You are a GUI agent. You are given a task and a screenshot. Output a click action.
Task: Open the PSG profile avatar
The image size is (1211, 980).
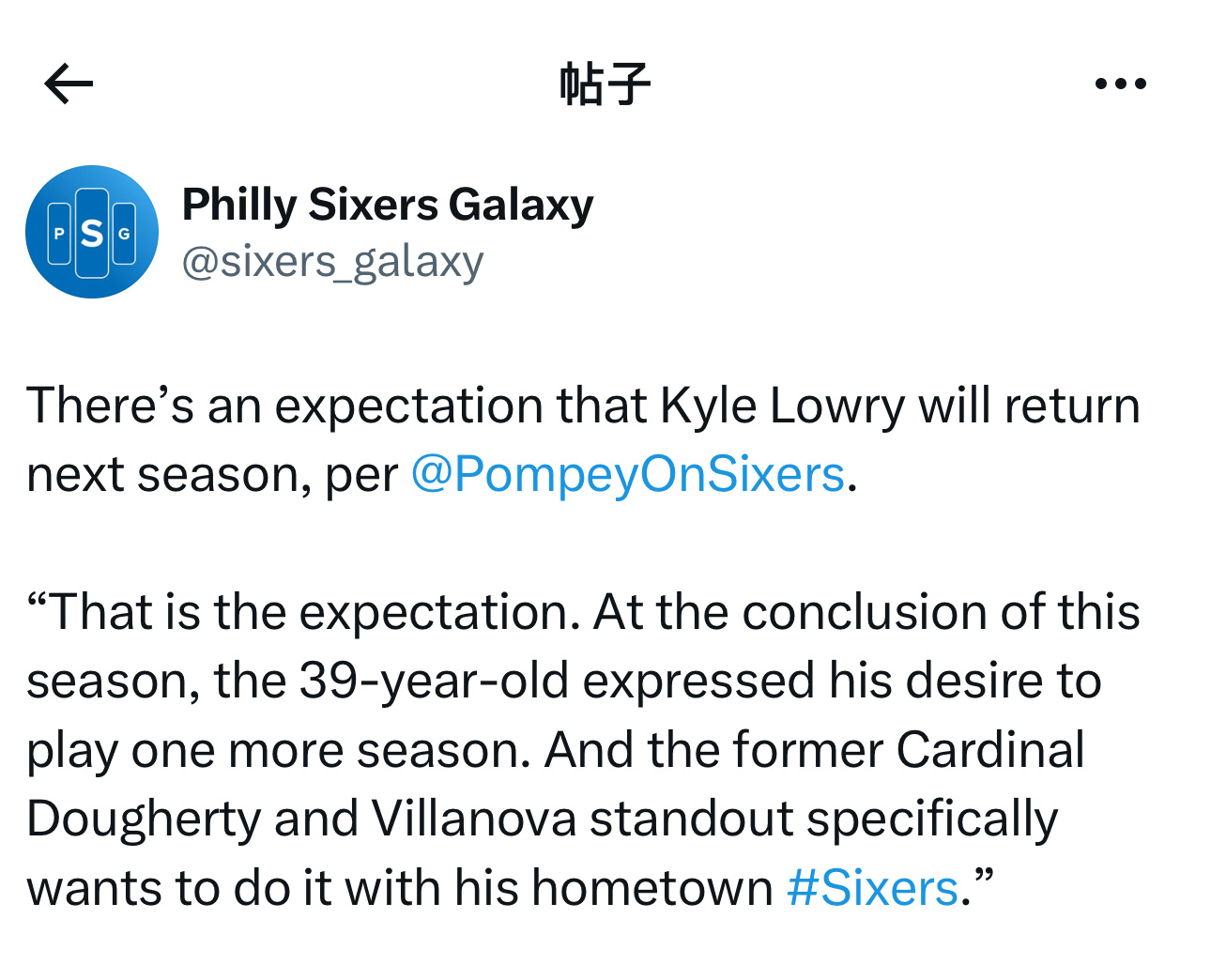pyautogui.click(x=92, y=232)
